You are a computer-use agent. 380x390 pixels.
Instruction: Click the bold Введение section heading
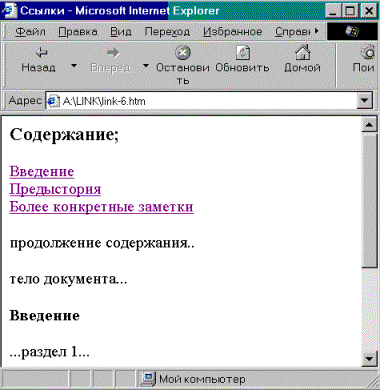[x=45, y=315]
